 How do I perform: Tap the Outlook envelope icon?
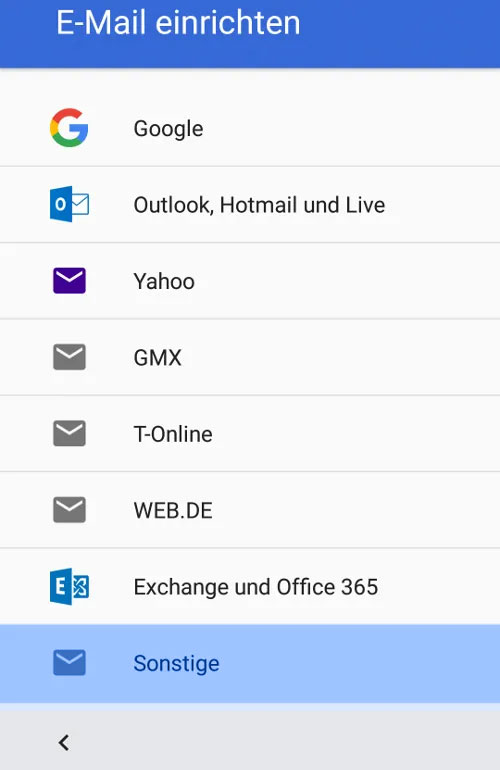(69, 204)
